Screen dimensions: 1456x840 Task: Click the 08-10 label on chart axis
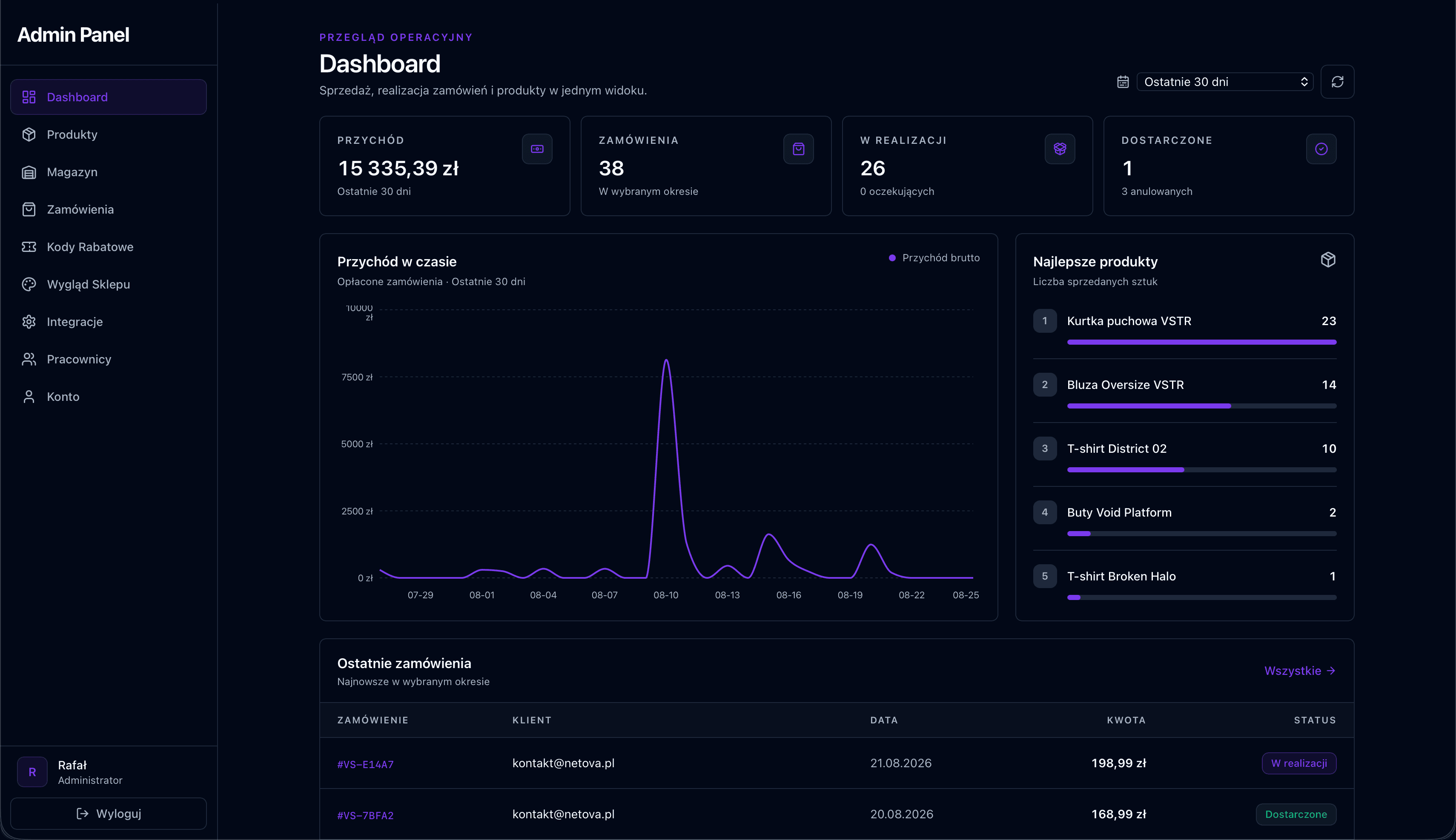[x=666, y=595]
